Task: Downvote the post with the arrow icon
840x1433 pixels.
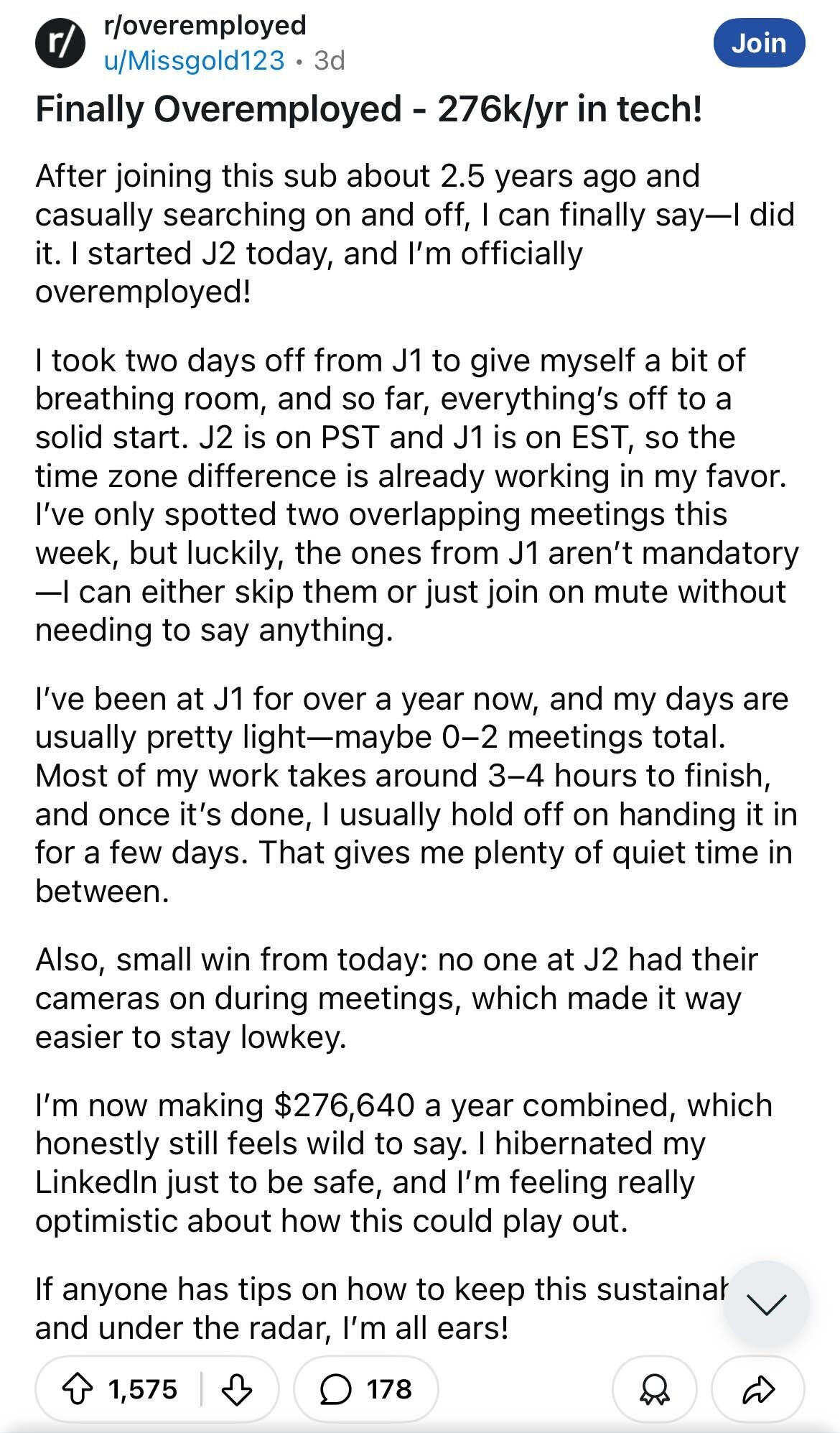Action: (x=236, y=1388)
